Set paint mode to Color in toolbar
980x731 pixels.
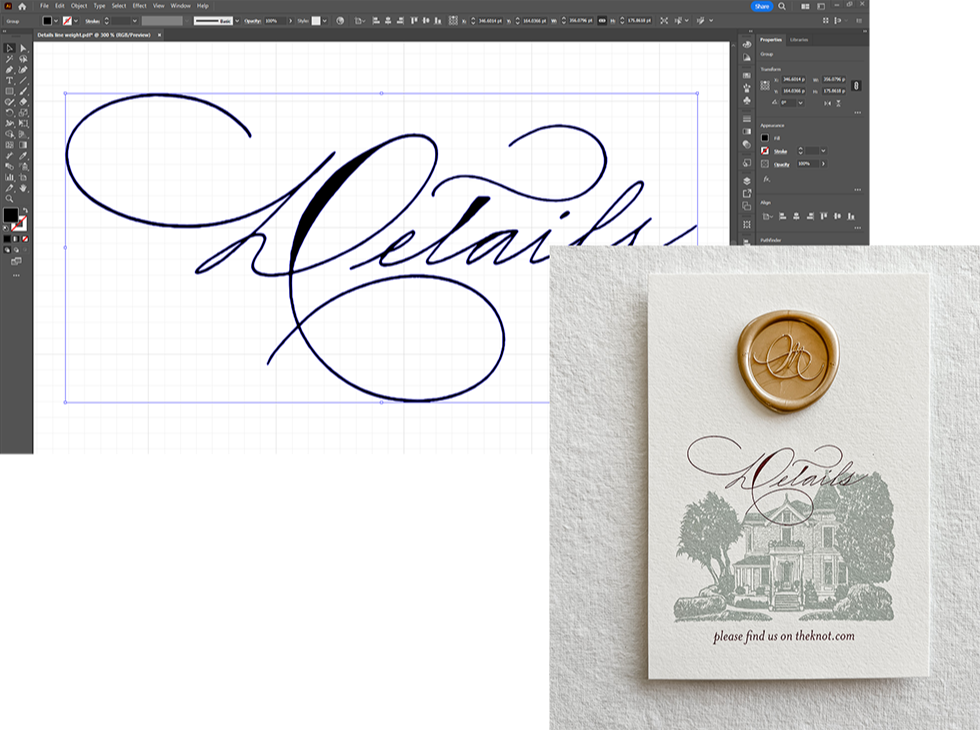[x=7, y=239]
